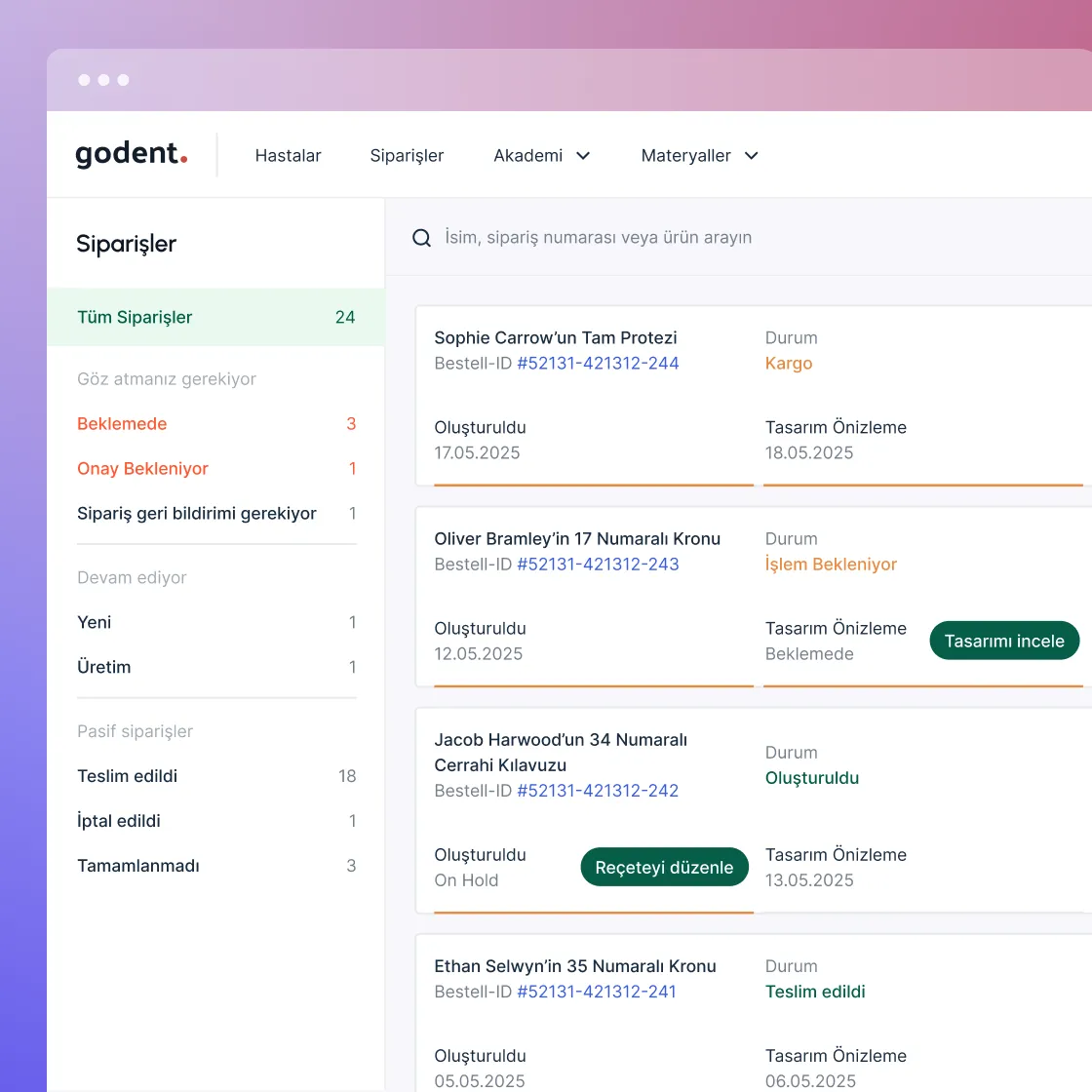Filter orders by Onay Bekleniyor

click(215, 468)
